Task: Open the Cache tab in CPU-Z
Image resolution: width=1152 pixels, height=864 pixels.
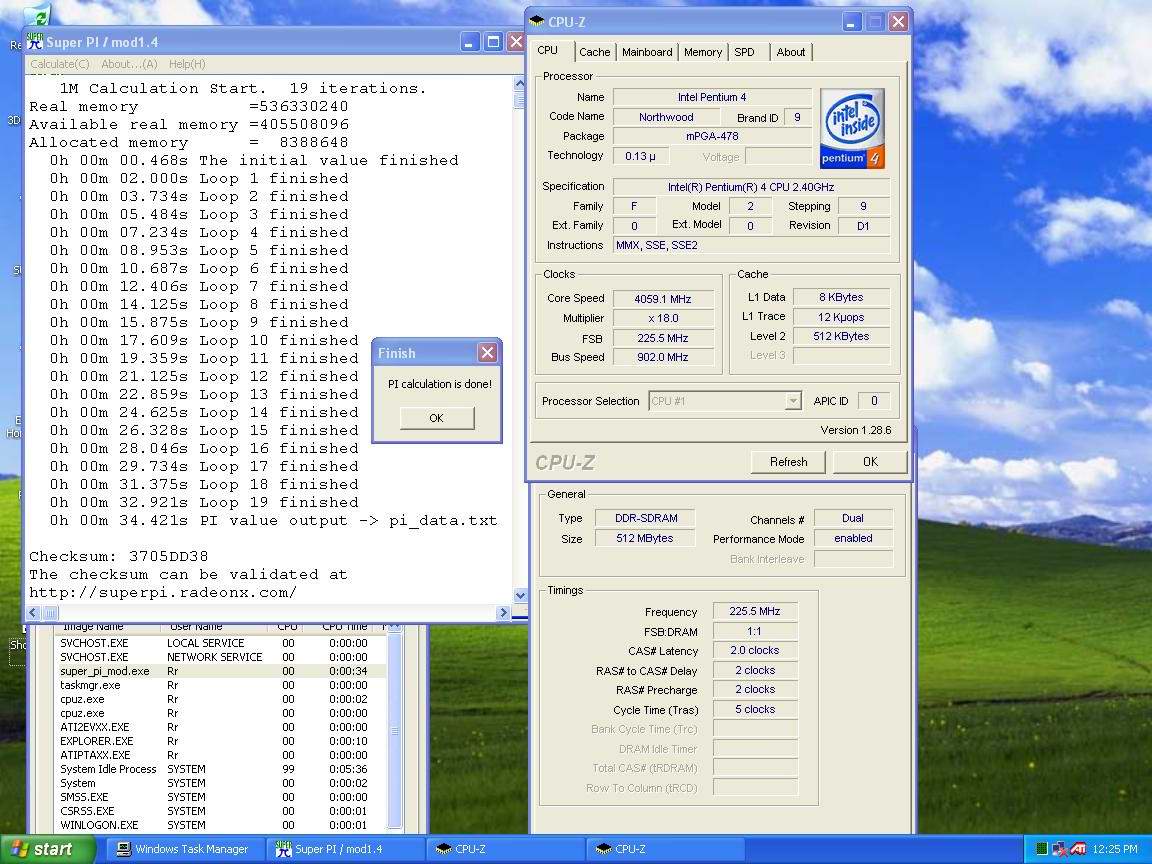Action: click(x=594, y=52)
